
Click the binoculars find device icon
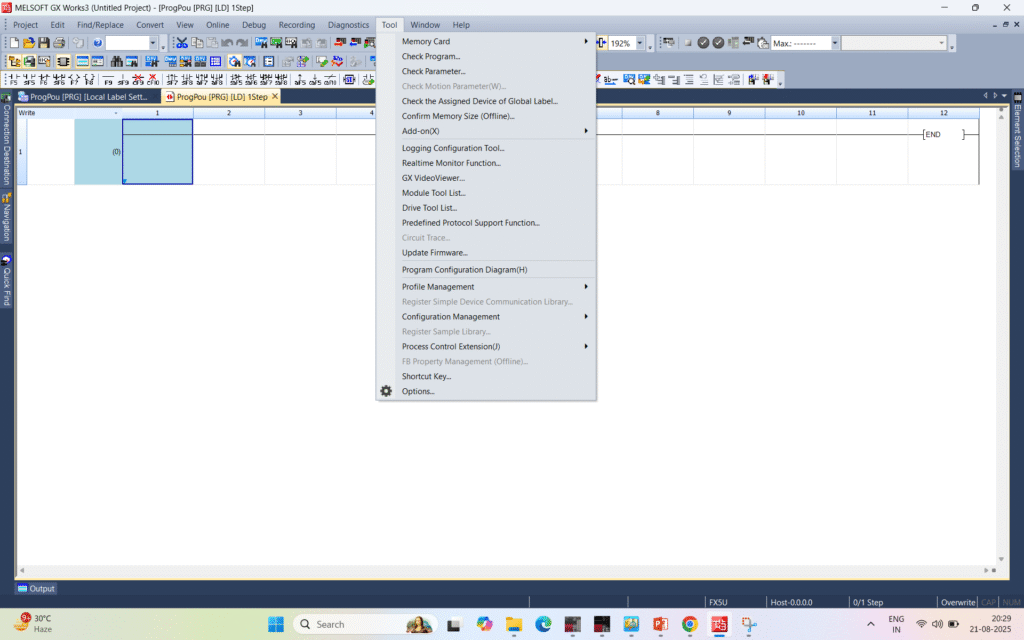coord(116,61)
